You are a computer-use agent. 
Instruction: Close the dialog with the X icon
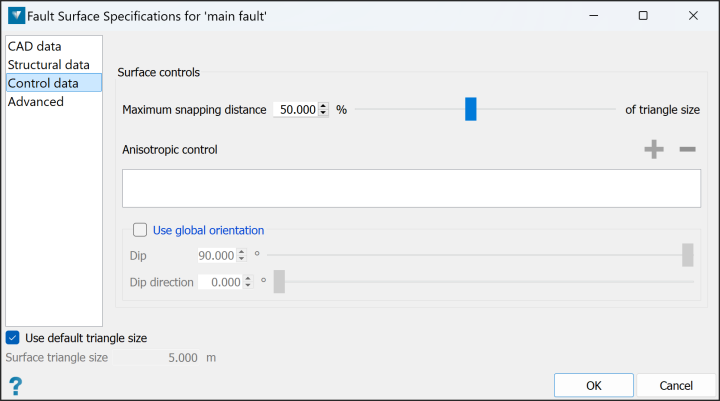point(693,16)
